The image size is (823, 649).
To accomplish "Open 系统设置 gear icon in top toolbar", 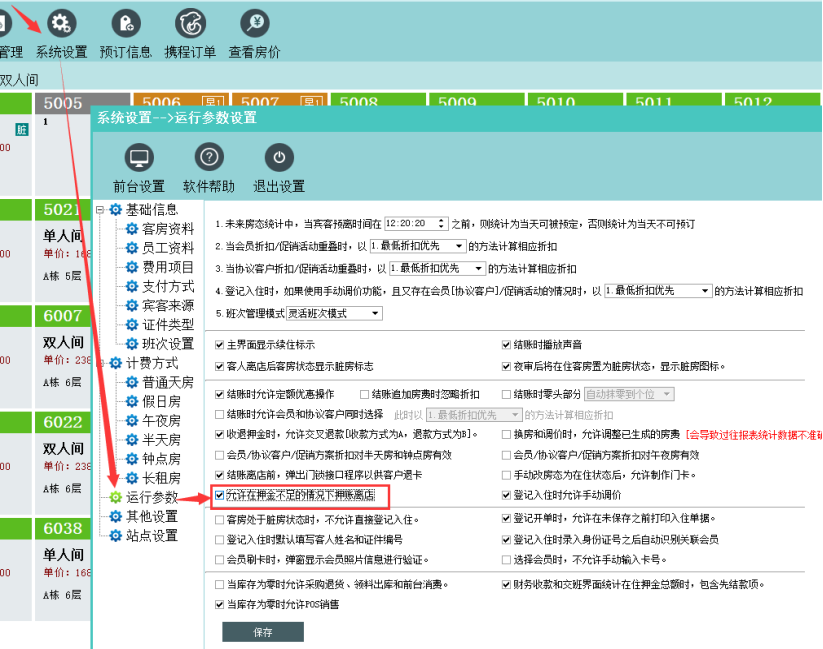I will pyautogui.click(x=61, y=23).
